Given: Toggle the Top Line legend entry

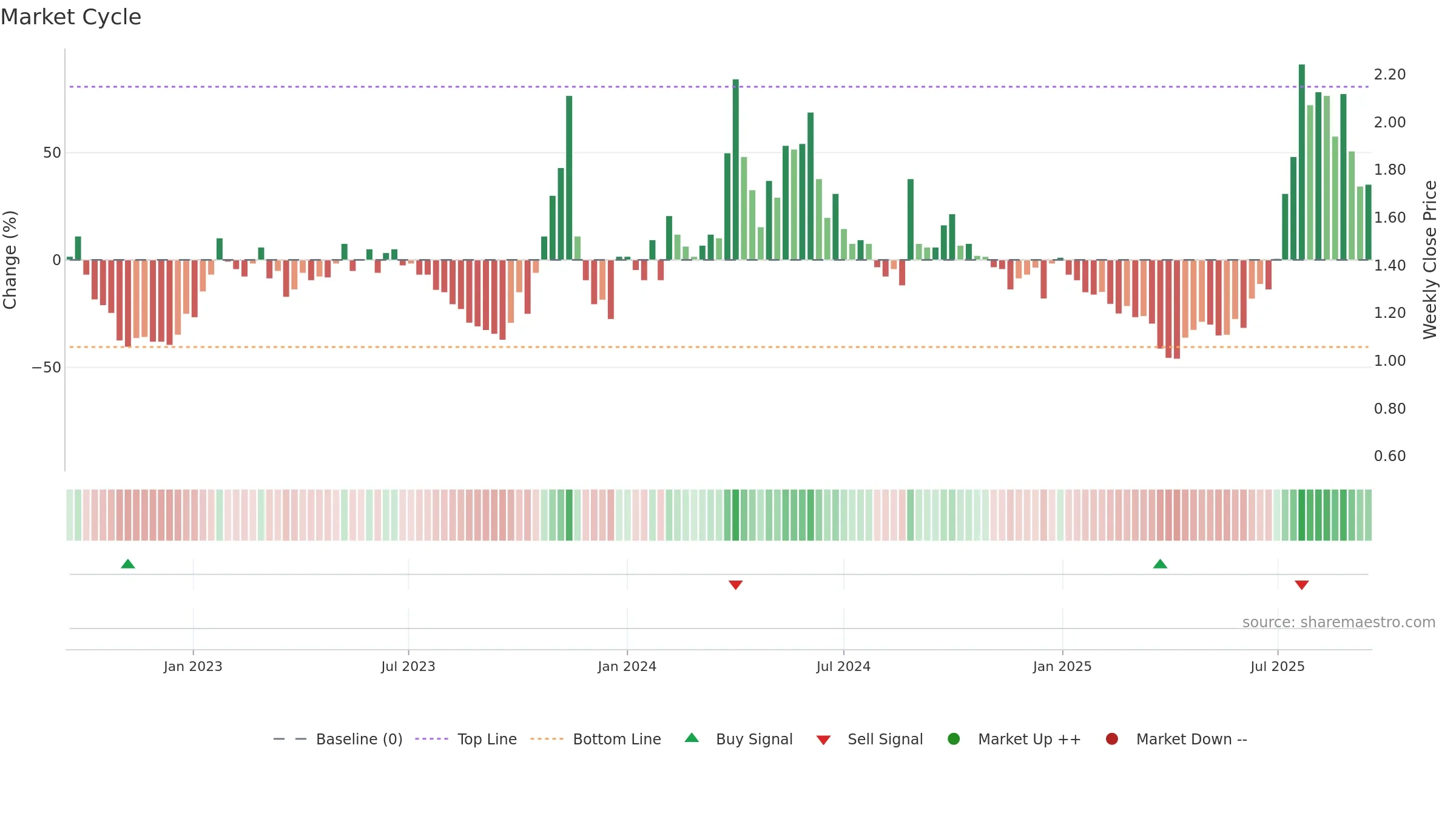Looking at the screenshot, I should 466,739.
